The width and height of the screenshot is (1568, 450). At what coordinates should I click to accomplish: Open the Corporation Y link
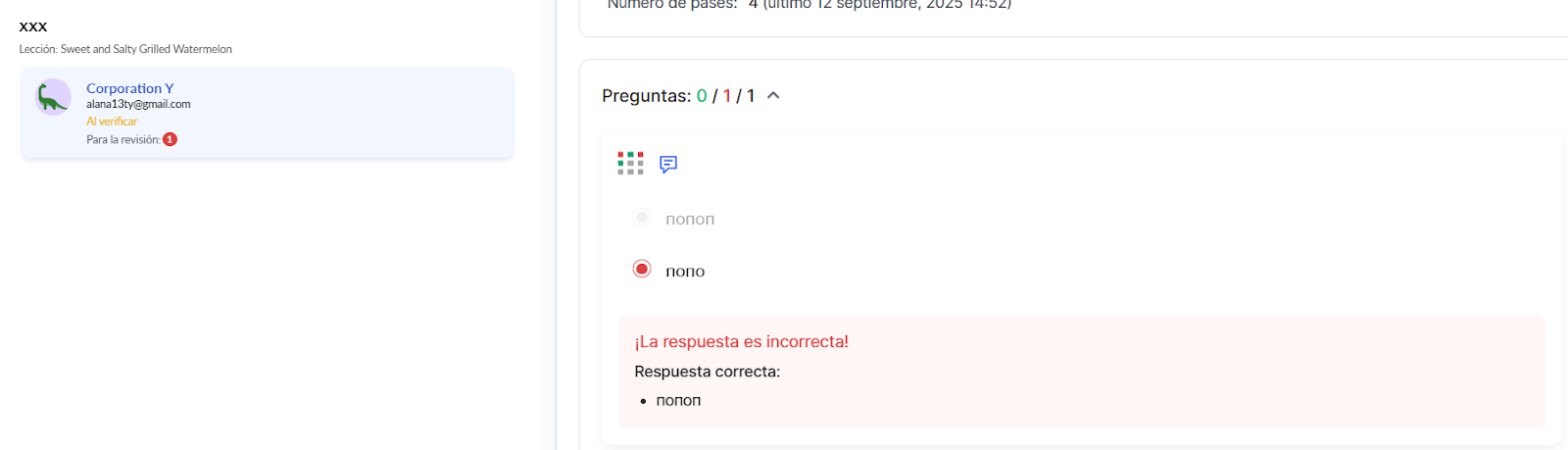[x=129, y=88]
